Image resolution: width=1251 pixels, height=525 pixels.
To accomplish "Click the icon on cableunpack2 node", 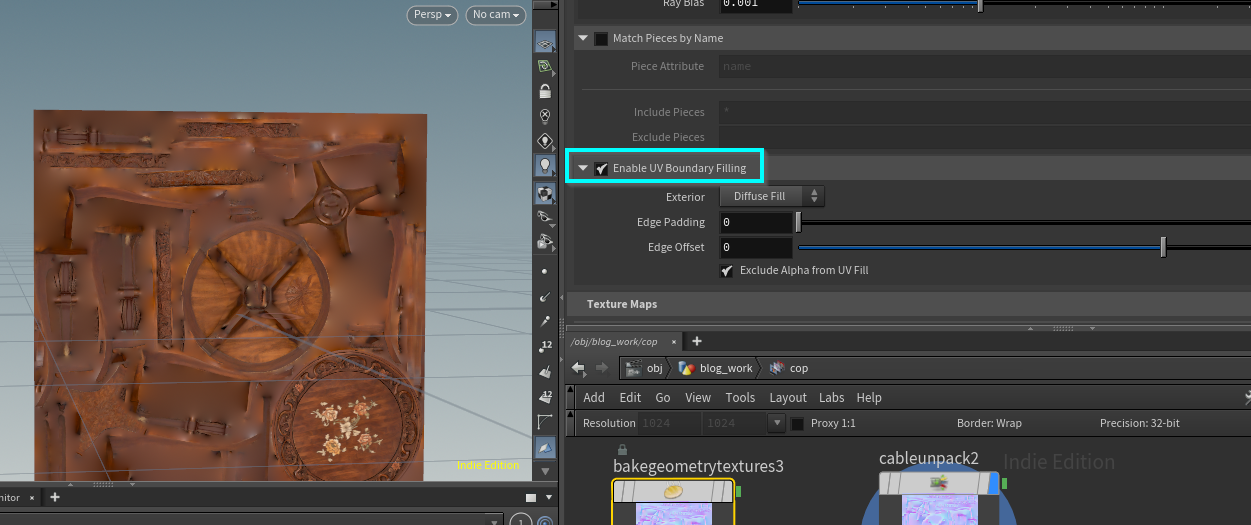I will 938,483.
